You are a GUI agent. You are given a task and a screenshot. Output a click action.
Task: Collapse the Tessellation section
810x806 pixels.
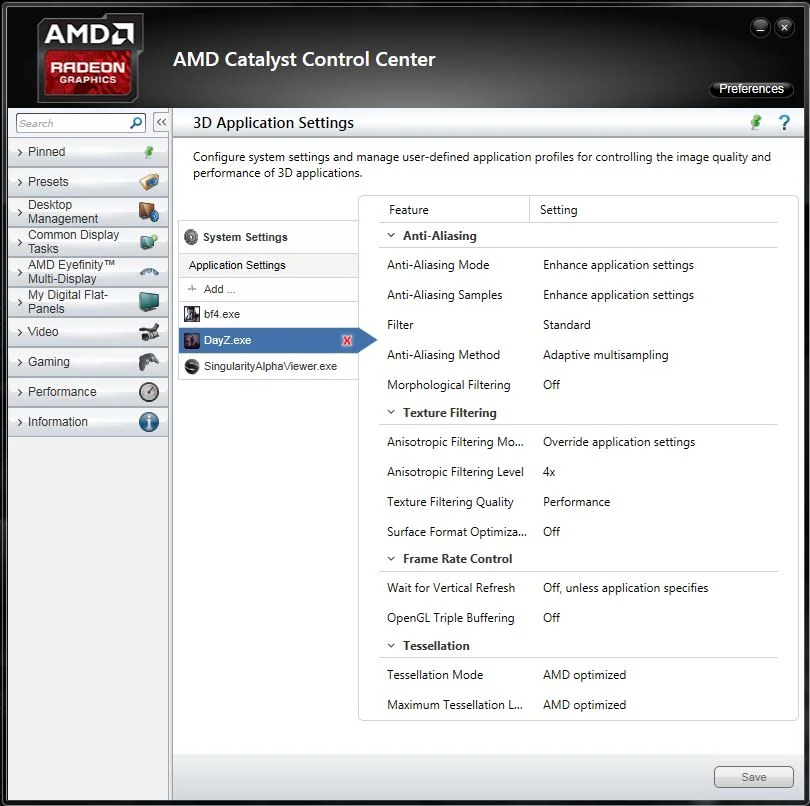pos(391,645)
